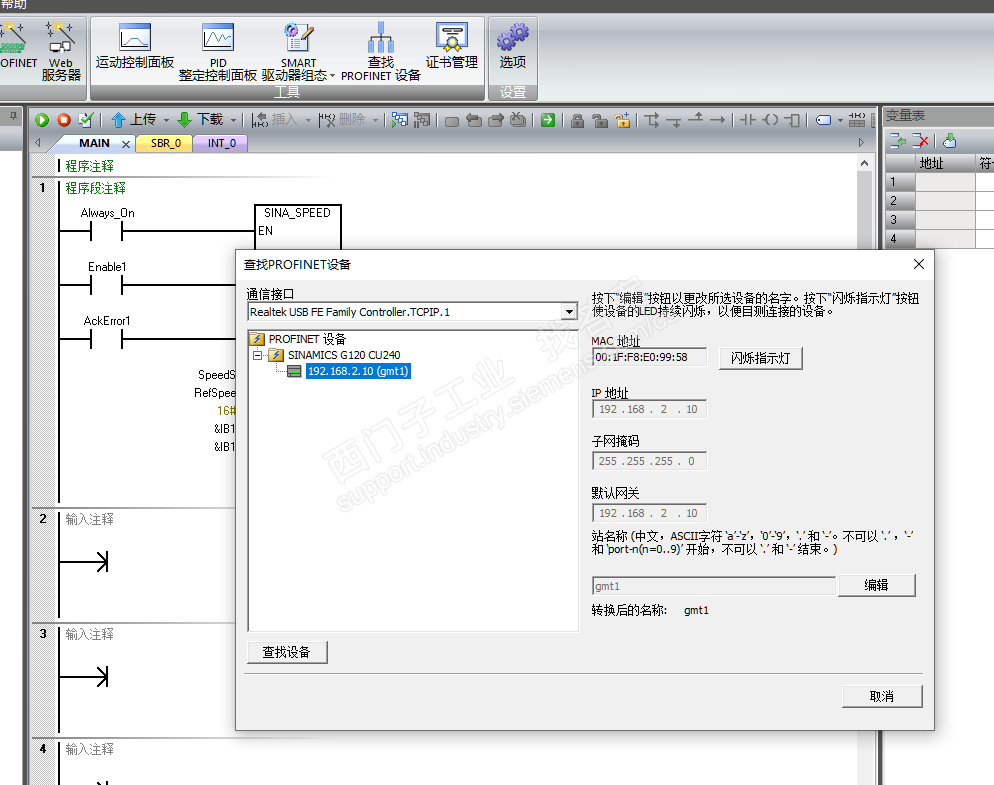Click variable table delete row icon
994x785 pixels.
(x=920, y=141)
